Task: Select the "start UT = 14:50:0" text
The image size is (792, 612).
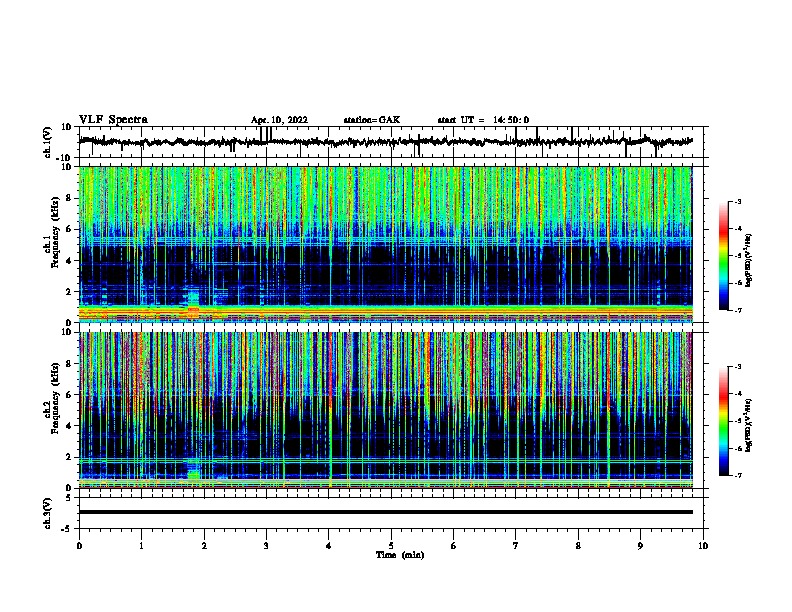Action: [483, 120]
